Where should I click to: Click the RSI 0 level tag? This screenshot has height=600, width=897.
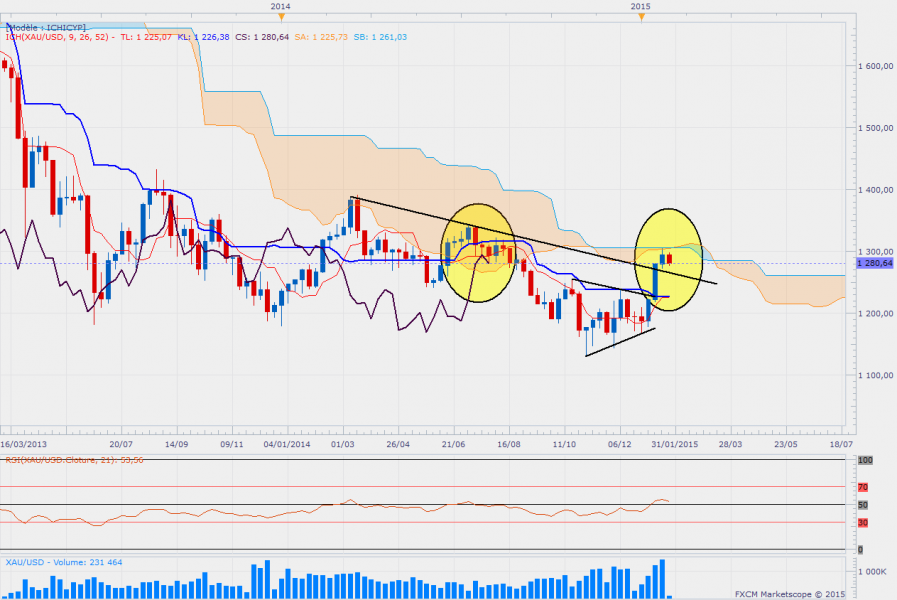pyautogui.click(x=860, y=550)
